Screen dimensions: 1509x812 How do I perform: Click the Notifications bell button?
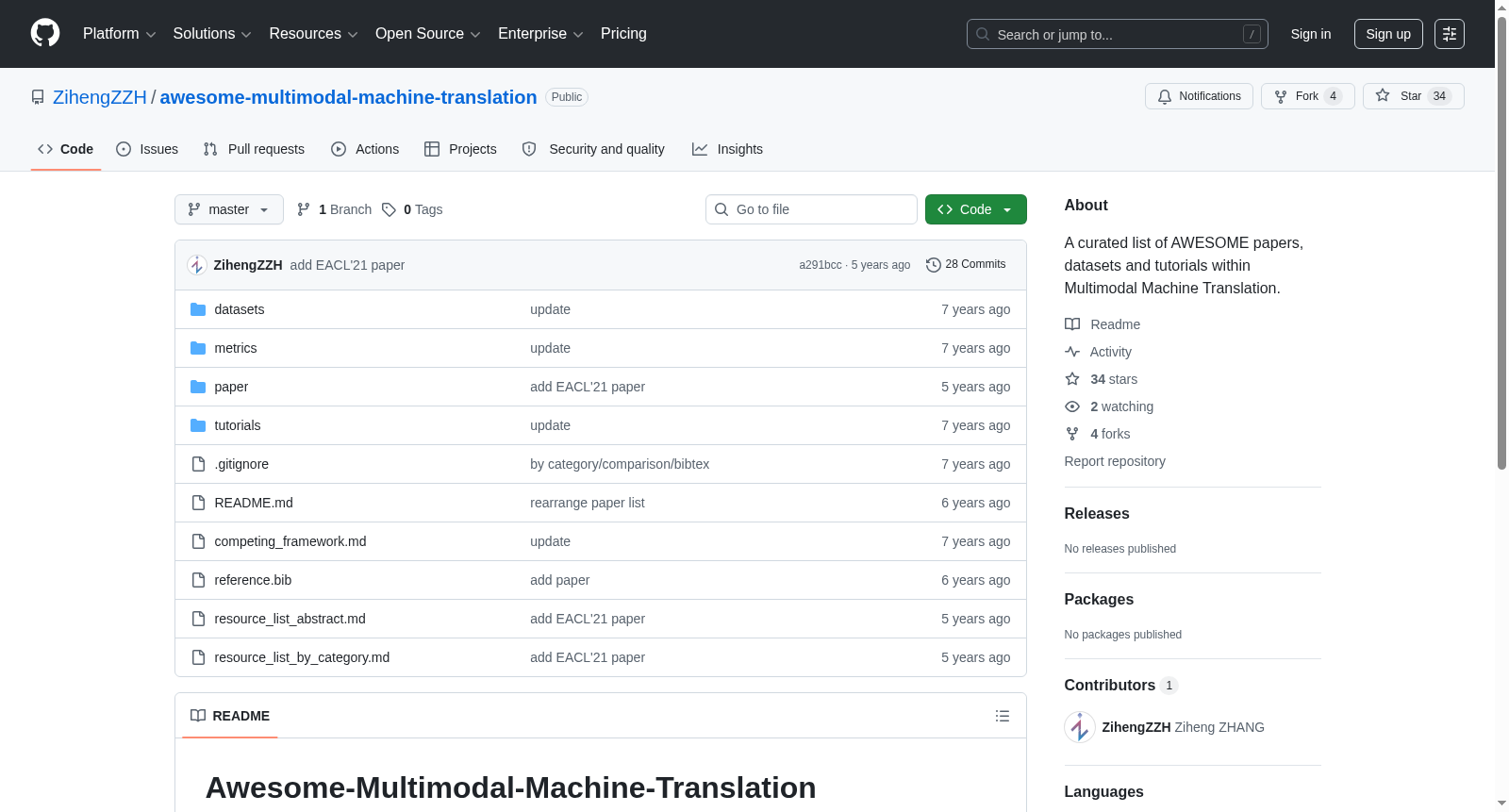pos(1199,96)
